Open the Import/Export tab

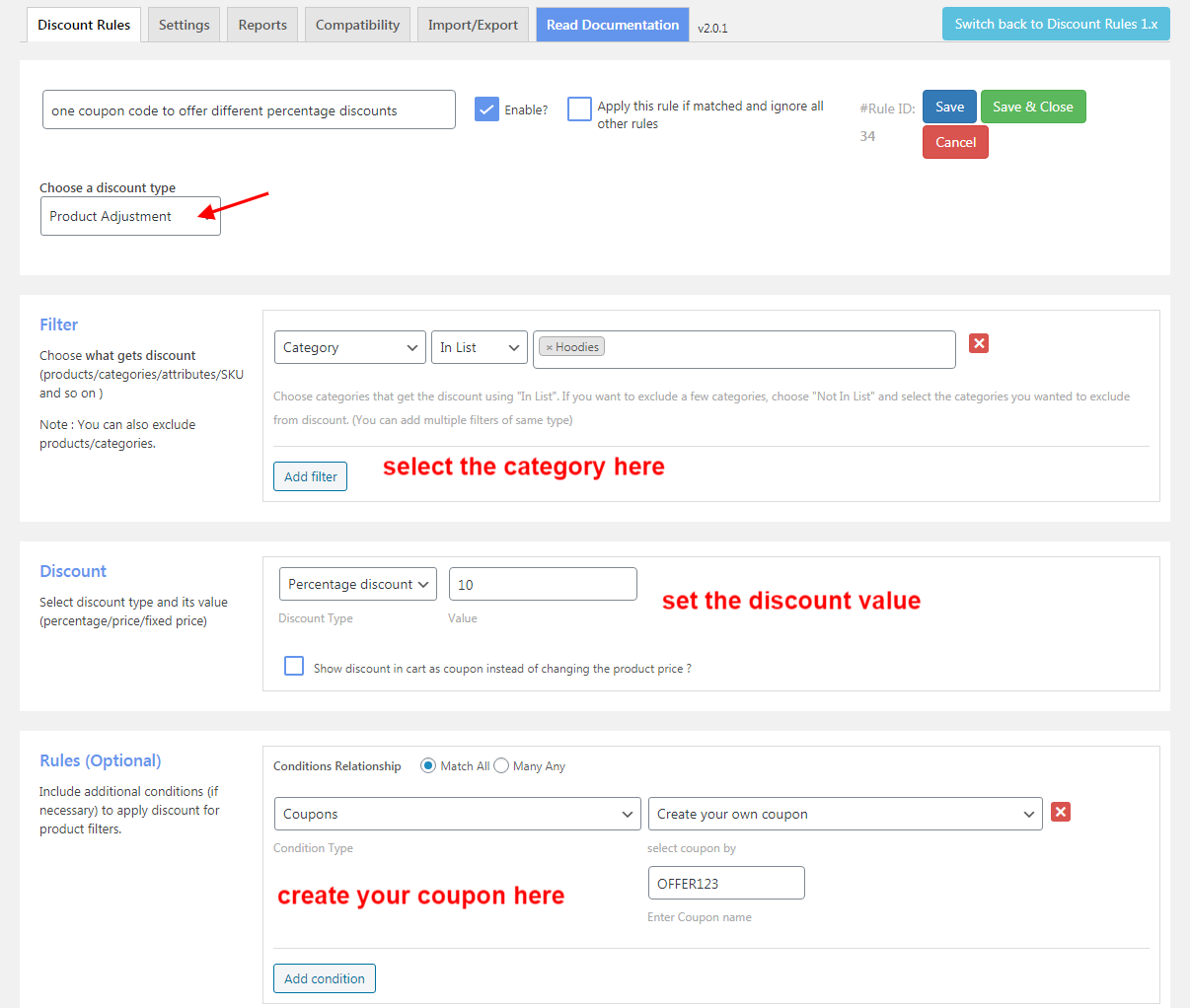click(x=473, y=25)
